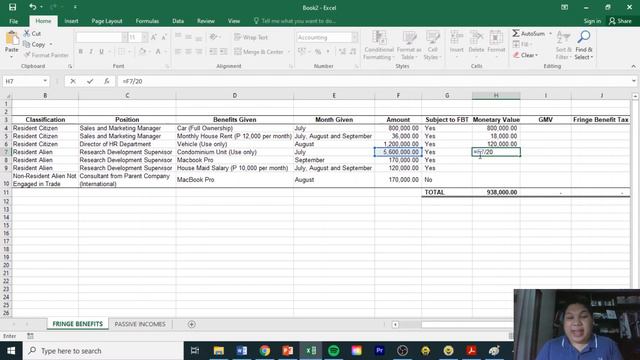Toggle Underline formatting

pos(101,51)
